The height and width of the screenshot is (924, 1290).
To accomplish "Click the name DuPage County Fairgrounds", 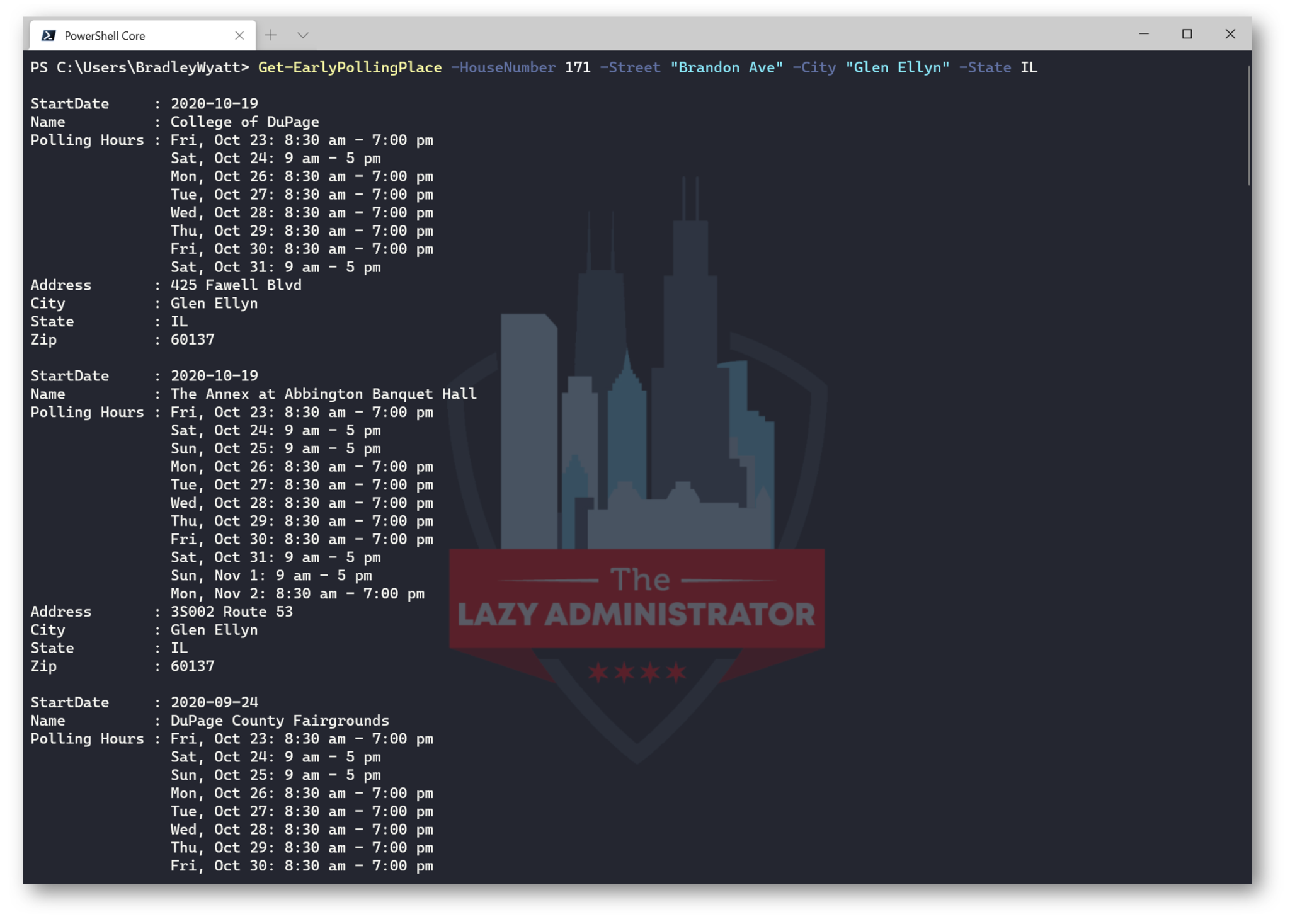I will click(x=280, y=721).
